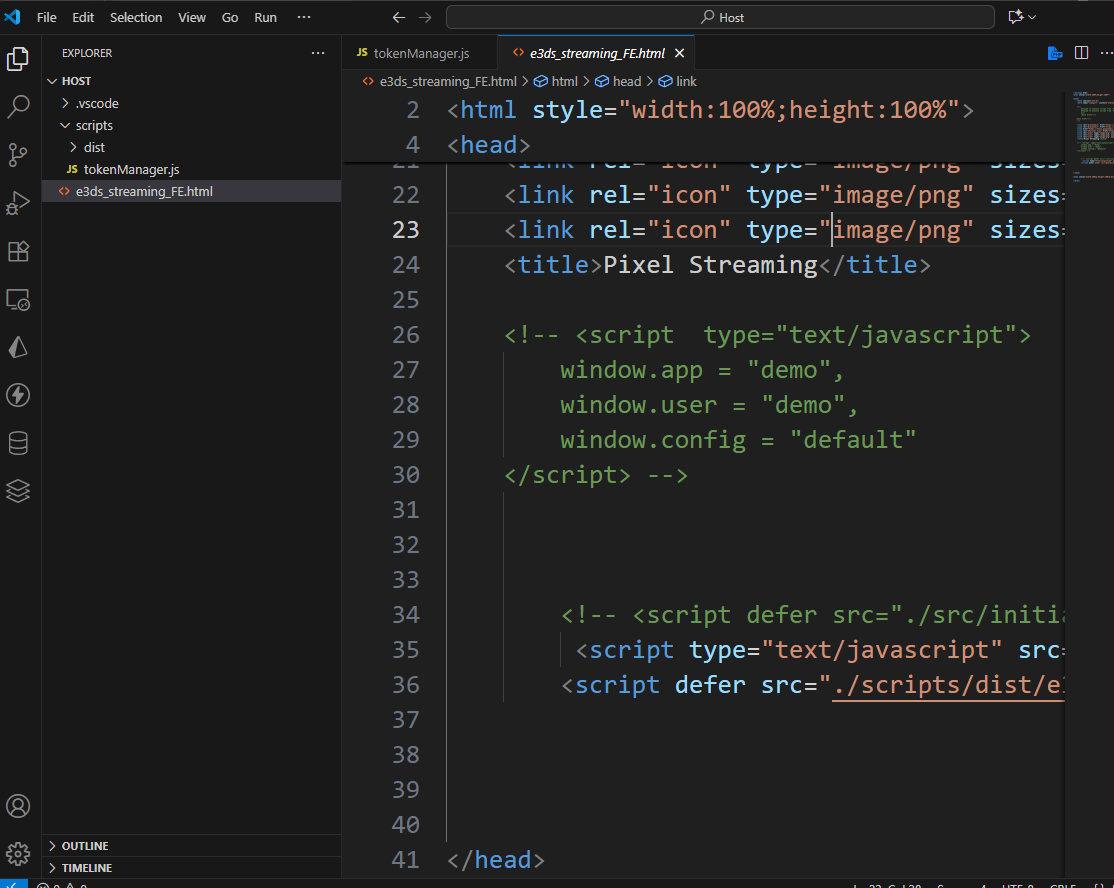Open the database cylinder icon in activity bar

(x=18, y=443)
